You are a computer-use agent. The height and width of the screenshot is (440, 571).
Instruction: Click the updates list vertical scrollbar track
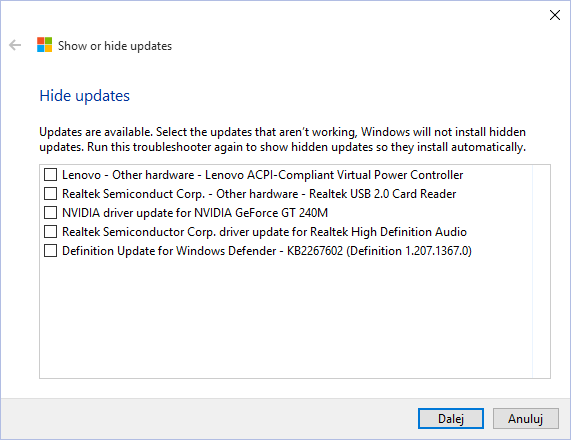[541, 271]
